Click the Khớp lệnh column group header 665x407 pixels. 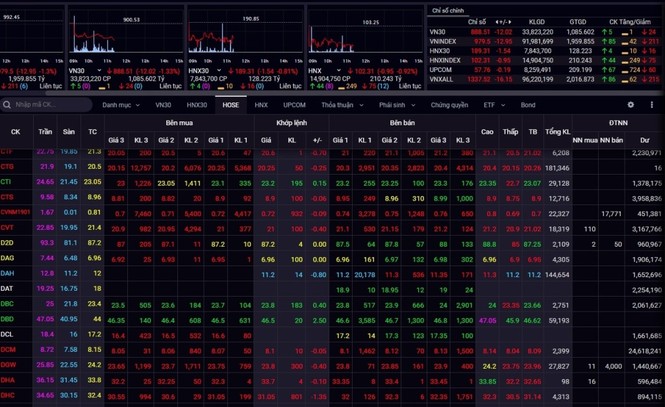click(x=291, y=123)
